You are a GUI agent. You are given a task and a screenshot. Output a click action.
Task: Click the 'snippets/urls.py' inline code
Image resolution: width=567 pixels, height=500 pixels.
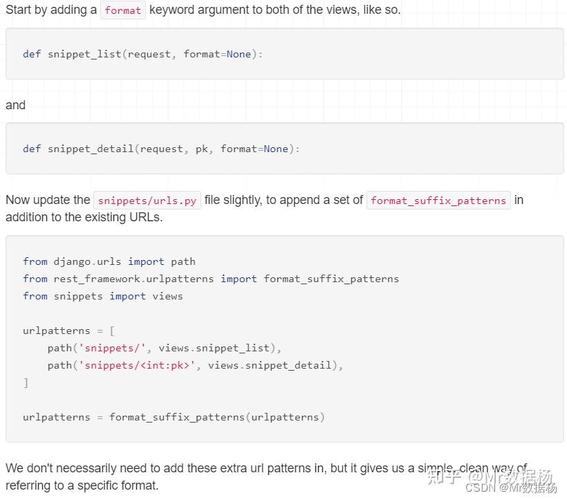[147, 200]
